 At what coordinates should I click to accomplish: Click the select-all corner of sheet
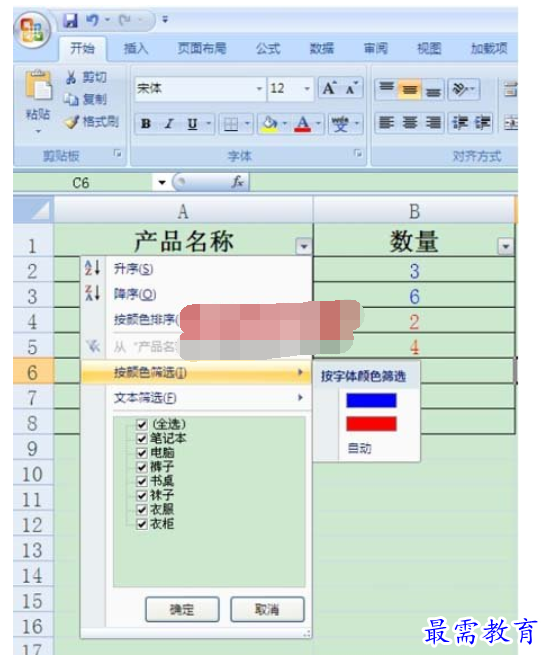click(33, 210)
